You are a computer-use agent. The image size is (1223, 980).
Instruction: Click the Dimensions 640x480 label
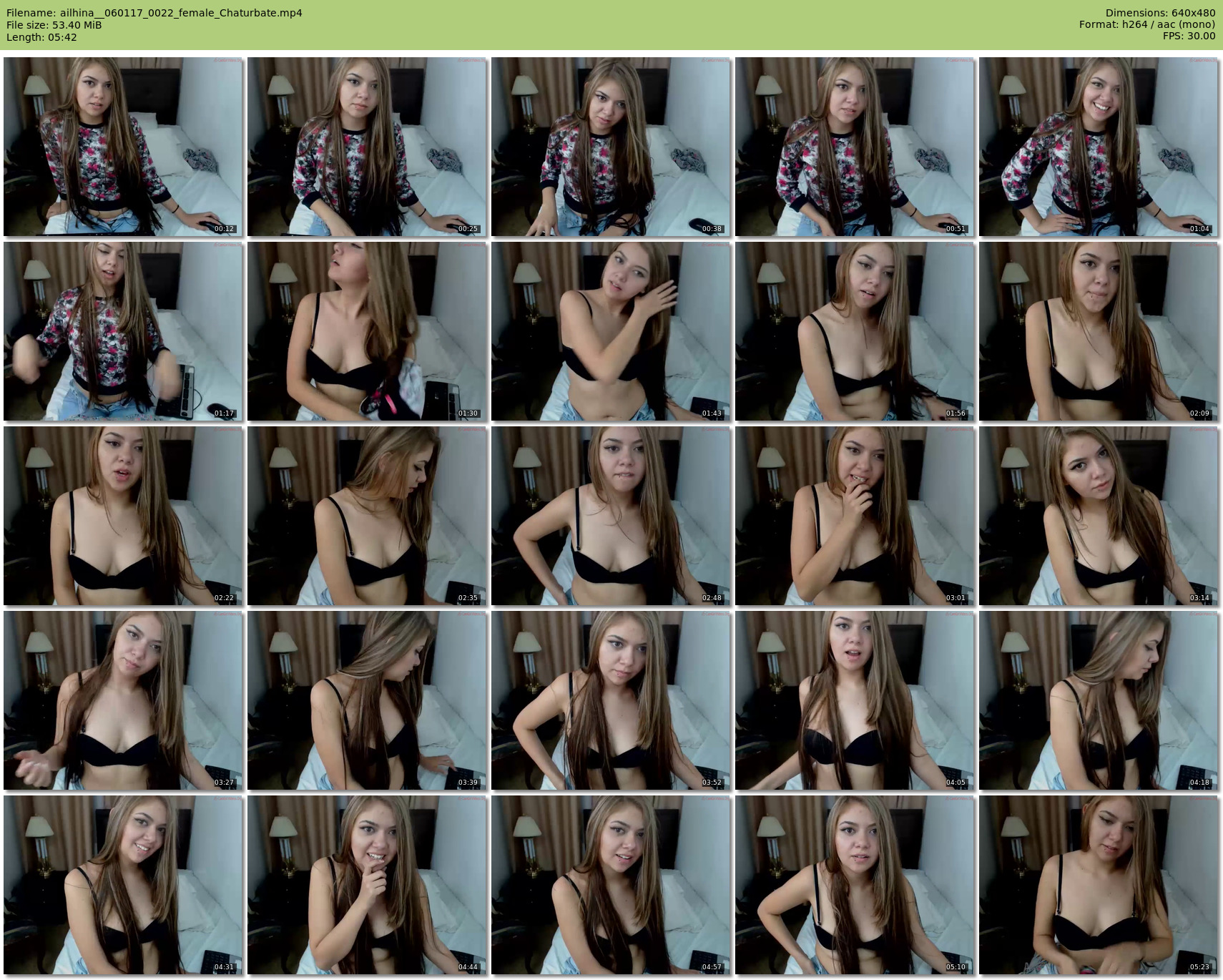1160,13
